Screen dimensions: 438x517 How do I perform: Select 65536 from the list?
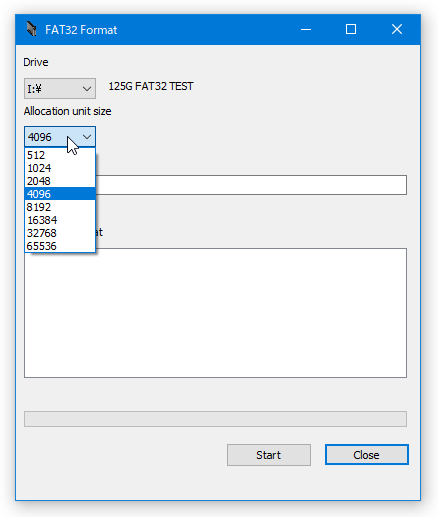[x=60, y=246]
